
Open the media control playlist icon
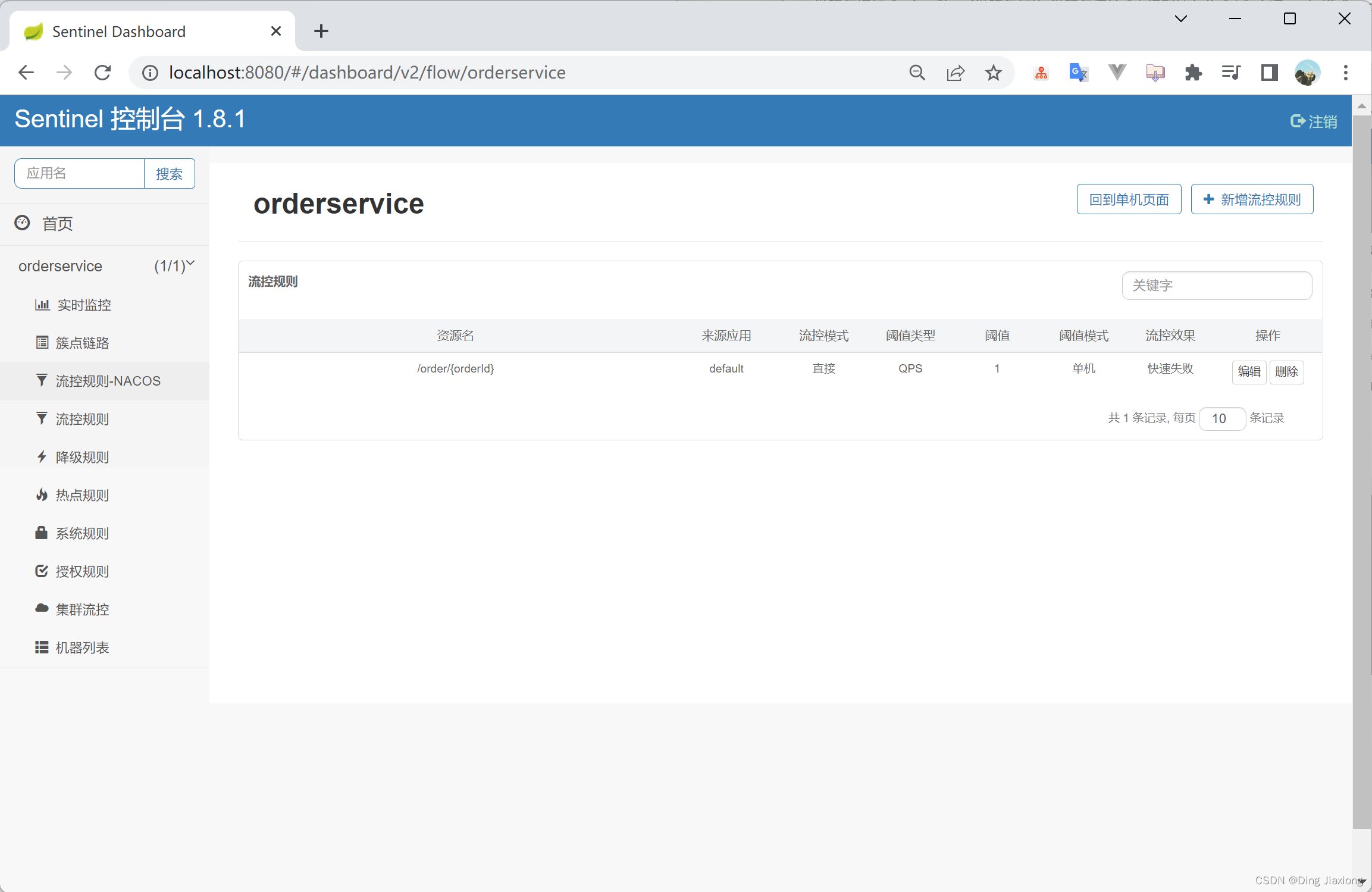coord(1231,73)
